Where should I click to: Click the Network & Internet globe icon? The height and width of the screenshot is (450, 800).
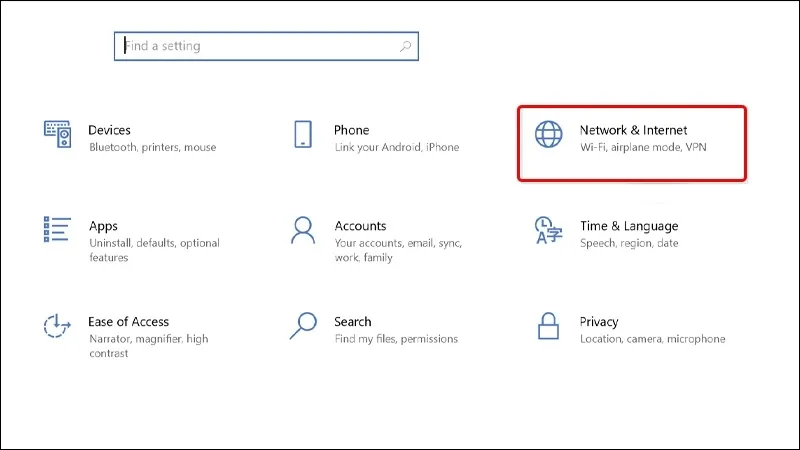548,135
